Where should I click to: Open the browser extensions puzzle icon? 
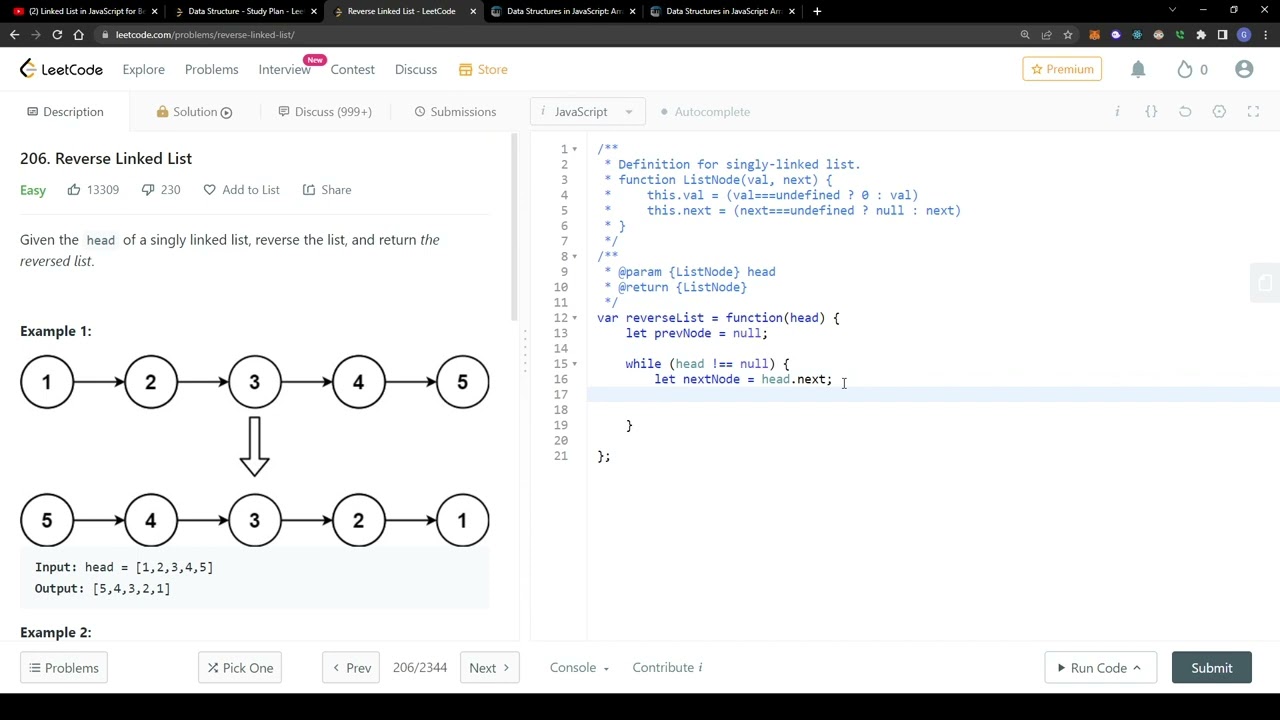[1201, 35]
